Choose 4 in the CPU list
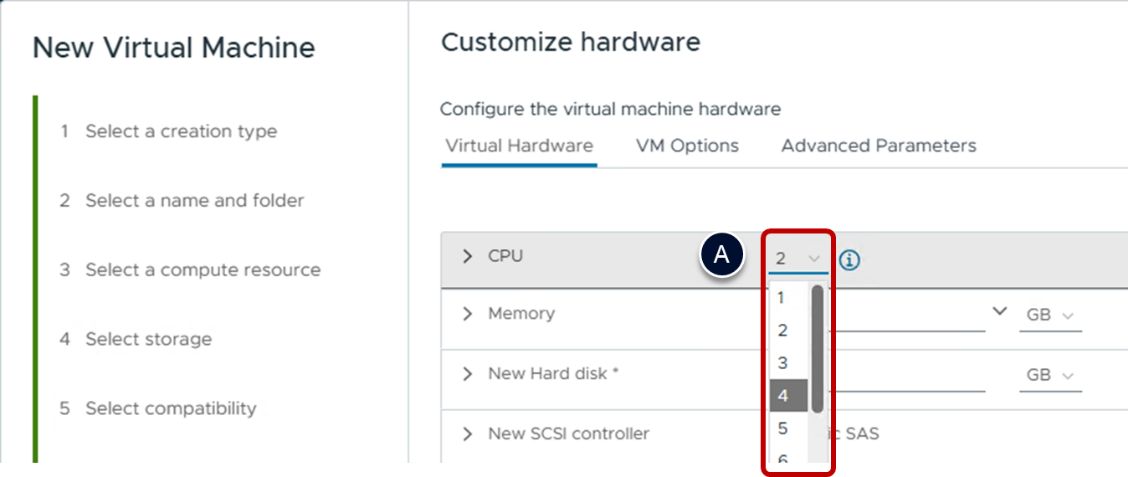This screenshot has width=1128, height=477. 783,396
